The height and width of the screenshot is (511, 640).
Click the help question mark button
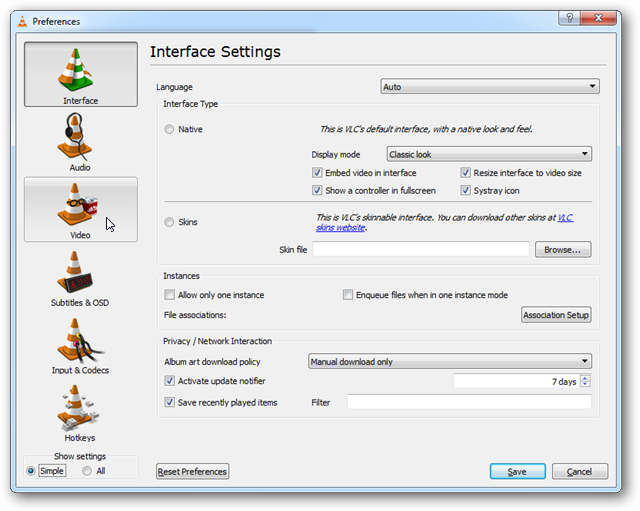569,18
